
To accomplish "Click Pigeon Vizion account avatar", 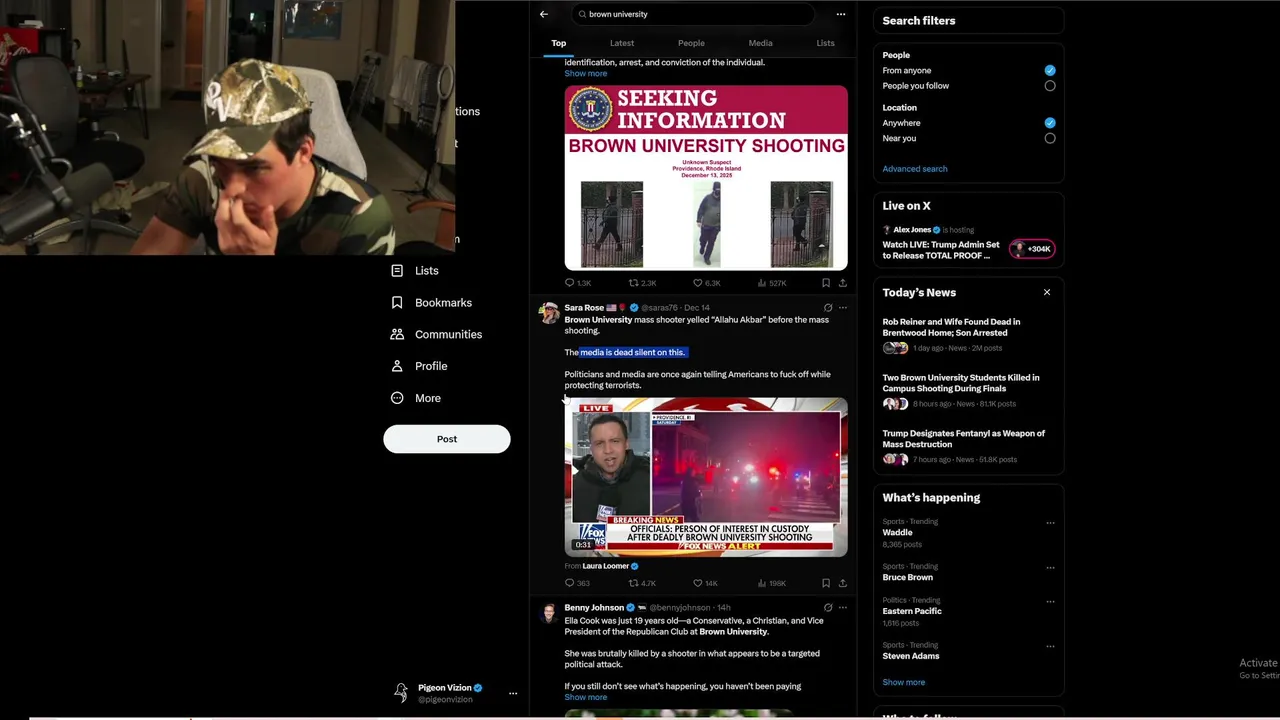I will (401, 692).
